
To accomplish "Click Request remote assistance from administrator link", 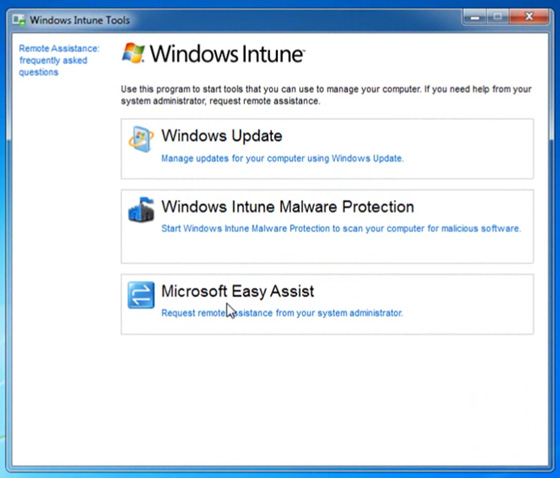I will [x=282, y=313].
